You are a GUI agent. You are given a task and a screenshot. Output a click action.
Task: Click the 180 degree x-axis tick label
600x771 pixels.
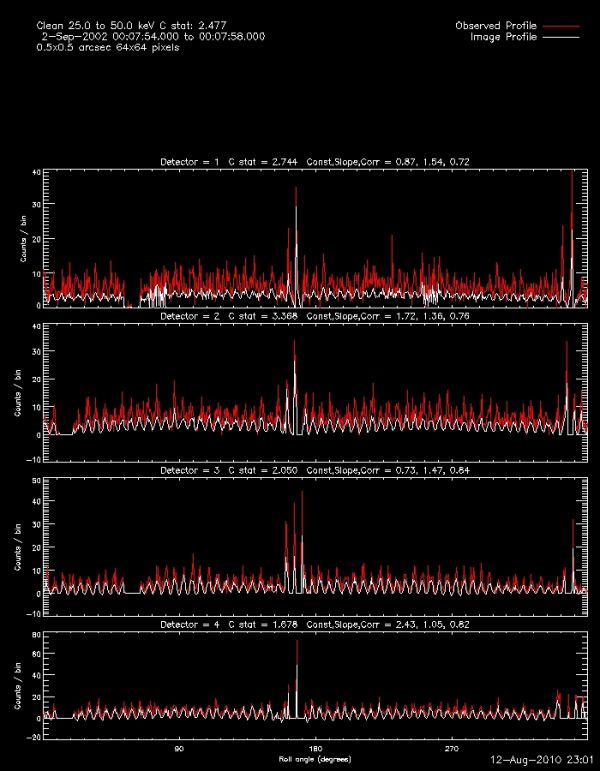click(316, 747)
